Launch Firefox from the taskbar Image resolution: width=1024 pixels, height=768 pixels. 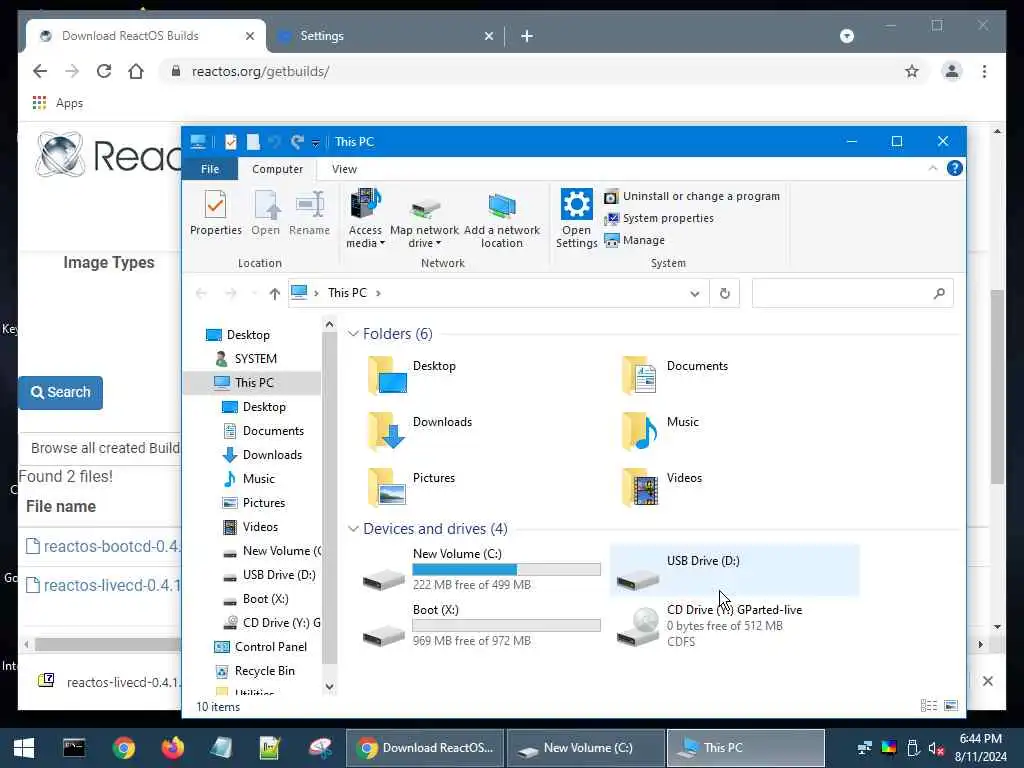[172, 748]
